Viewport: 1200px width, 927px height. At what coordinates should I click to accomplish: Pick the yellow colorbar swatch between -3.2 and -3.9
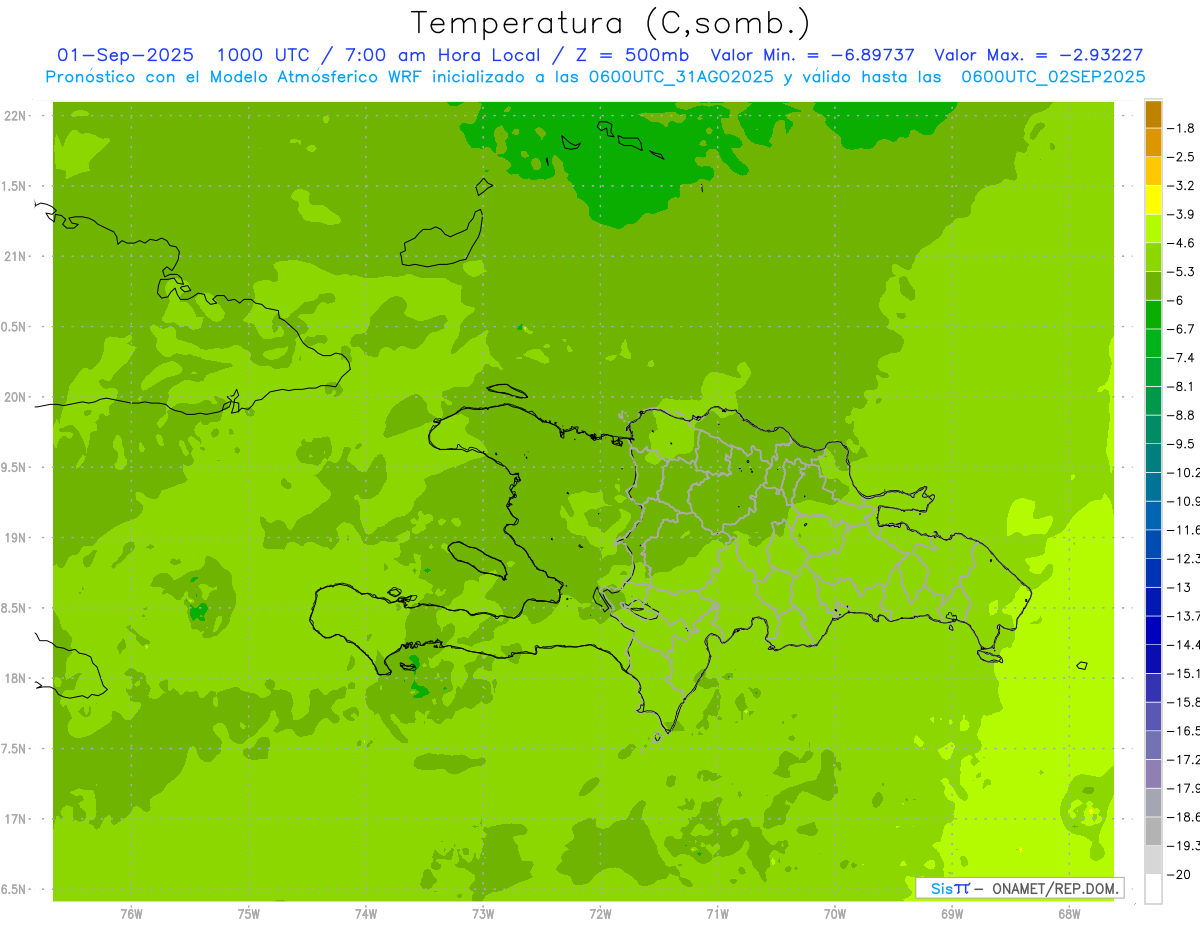click(1153, 200)
